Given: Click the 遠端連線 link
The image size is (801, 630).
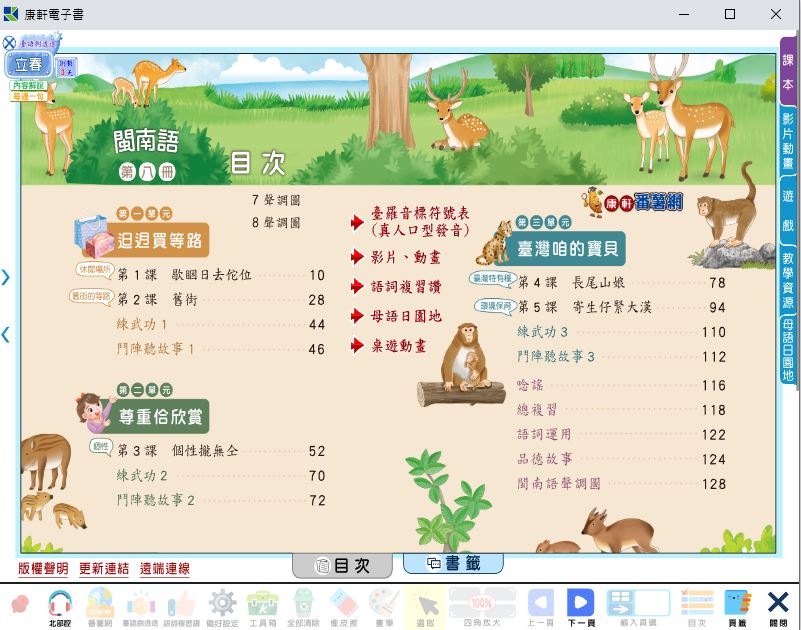Looking at the screenshot, I should pyautogui.click(x=165, y=569).
